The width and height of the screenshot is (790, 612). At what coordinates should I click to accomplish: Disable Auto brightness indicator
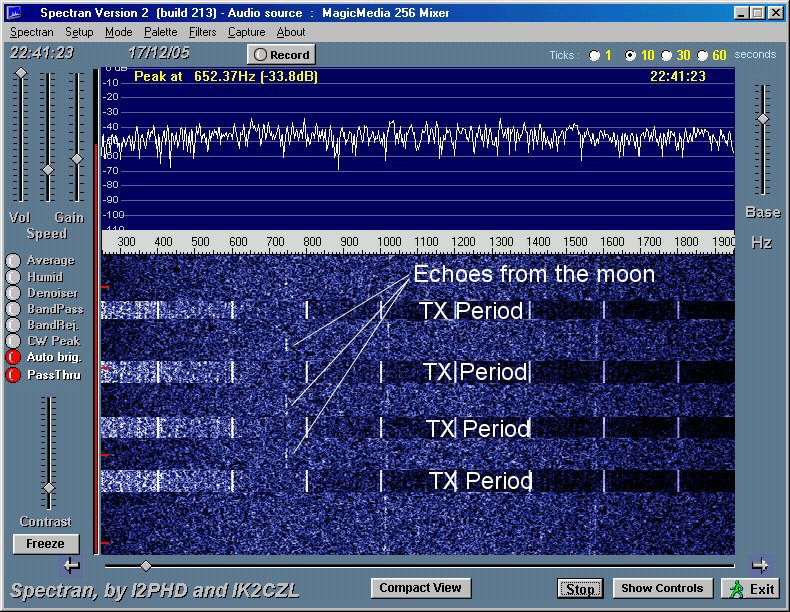tap(13, 357)
